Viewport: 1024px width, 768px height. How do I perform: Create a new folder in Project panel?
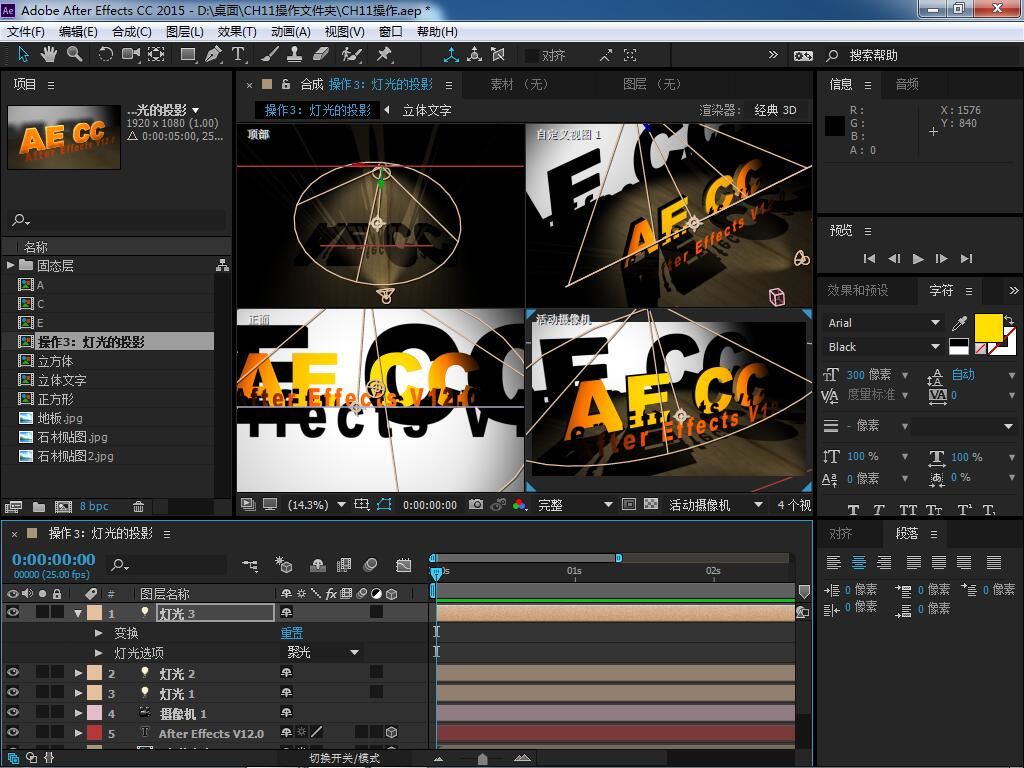tap(39, 507)
